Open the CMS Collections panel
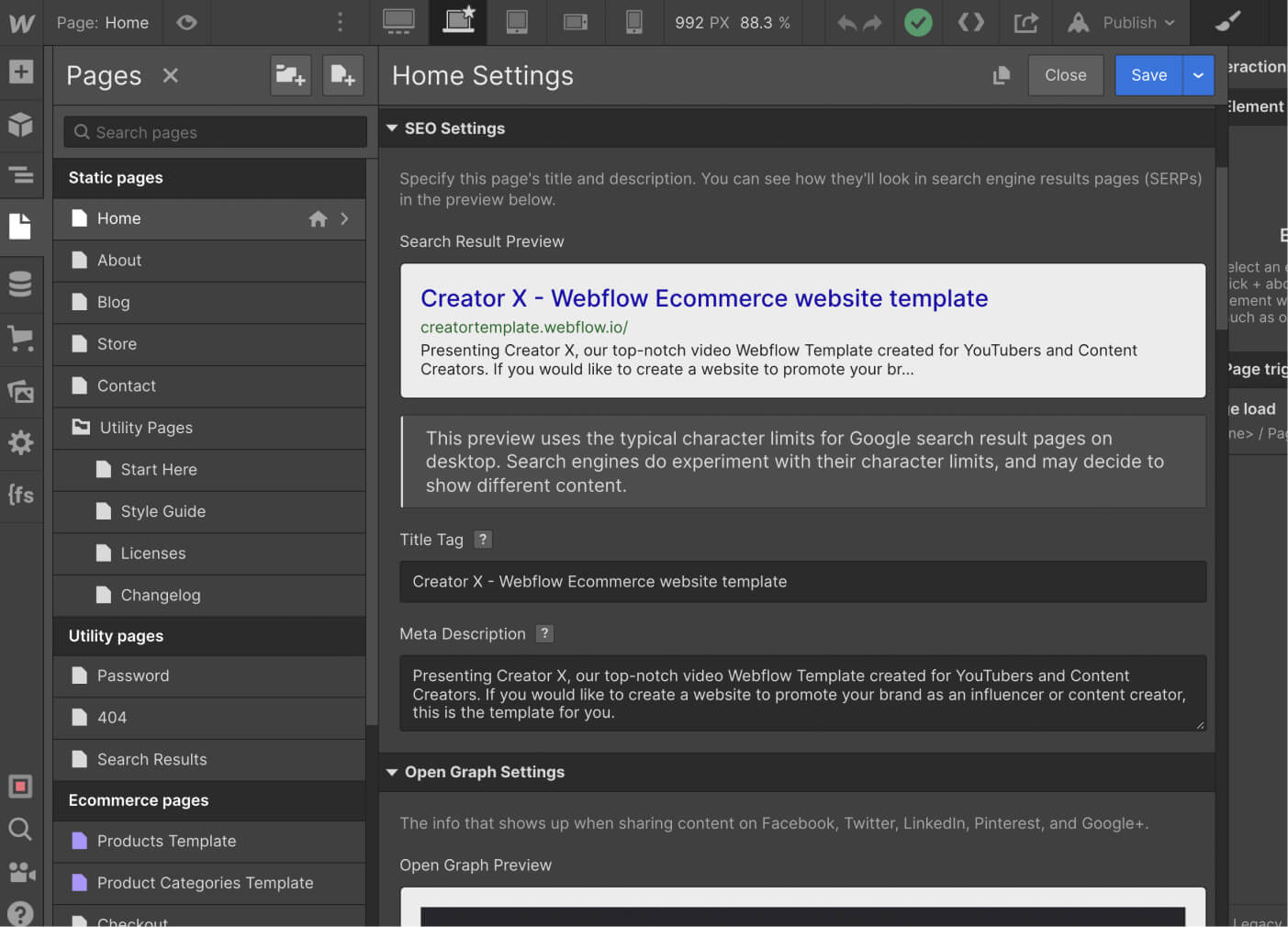The width and height of the screenshot is (1288, 927). [x=20, y=285]
